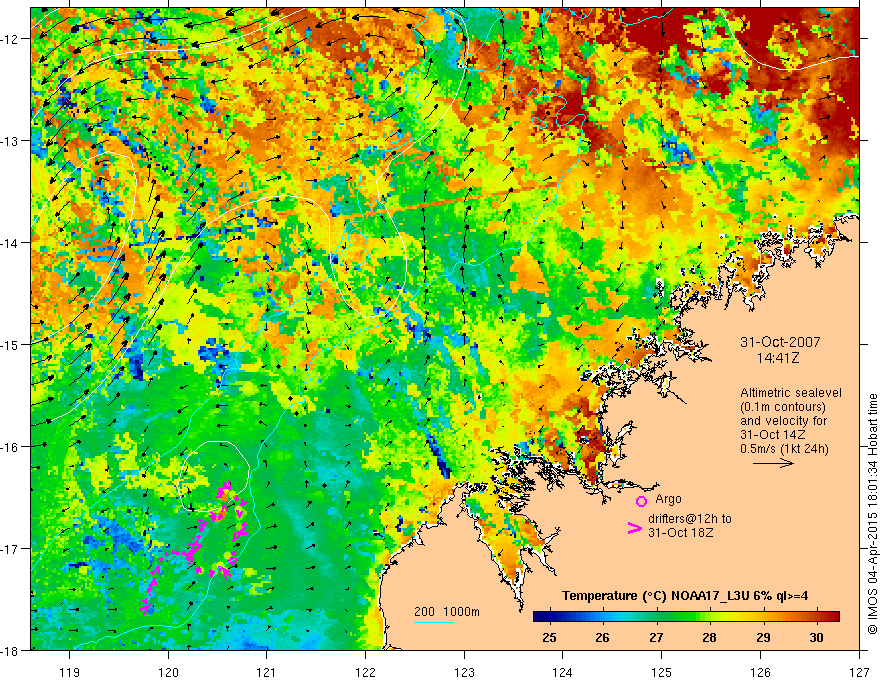The height and width of the screenshot is (680, 880).
Task: Click the longitude axis label '126'
Action: (x=760, y=672)
